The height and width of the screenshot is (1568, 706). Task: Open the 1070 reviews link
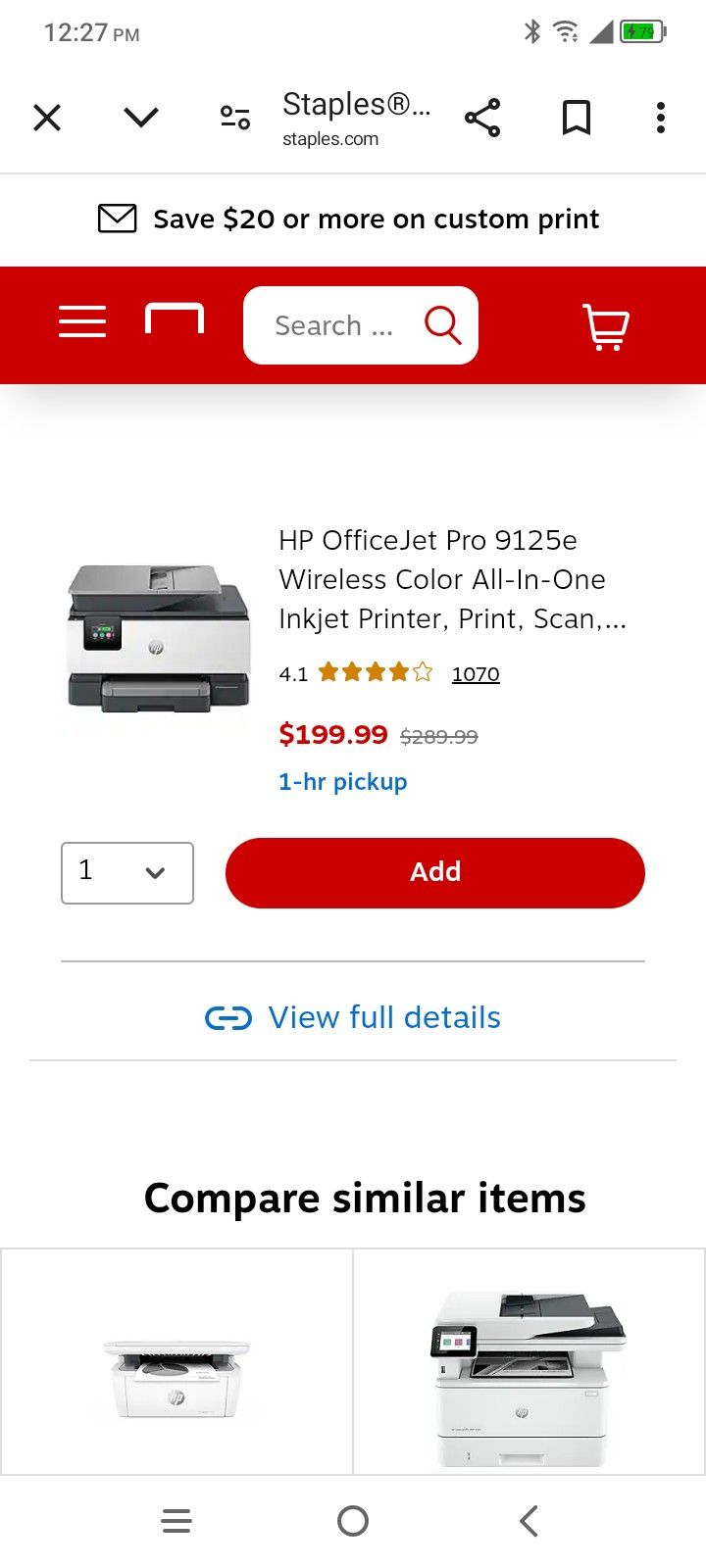coord(476,674)
